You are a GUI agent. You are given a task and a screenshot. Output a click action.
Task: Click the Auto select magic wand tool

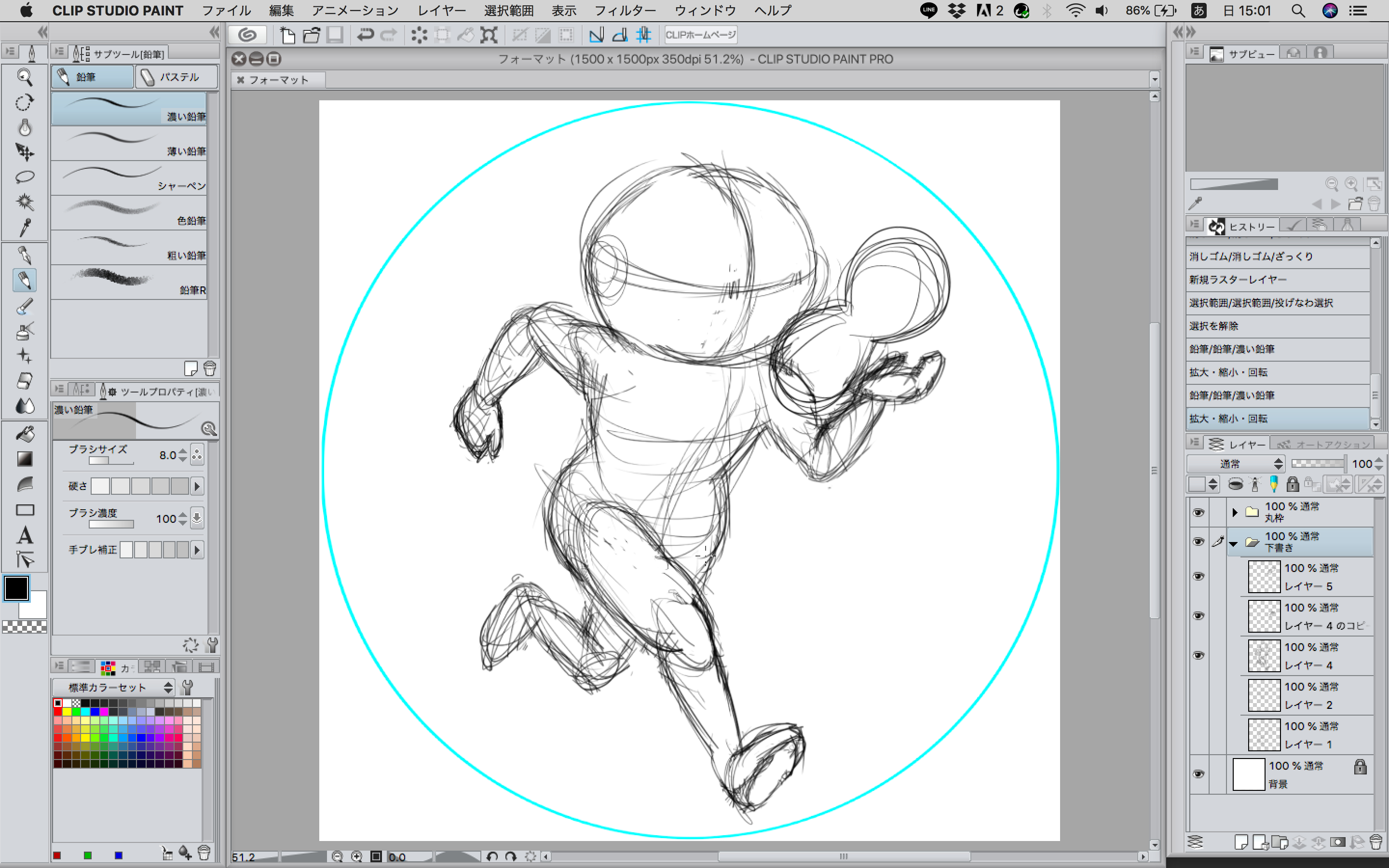coord(24,202)
